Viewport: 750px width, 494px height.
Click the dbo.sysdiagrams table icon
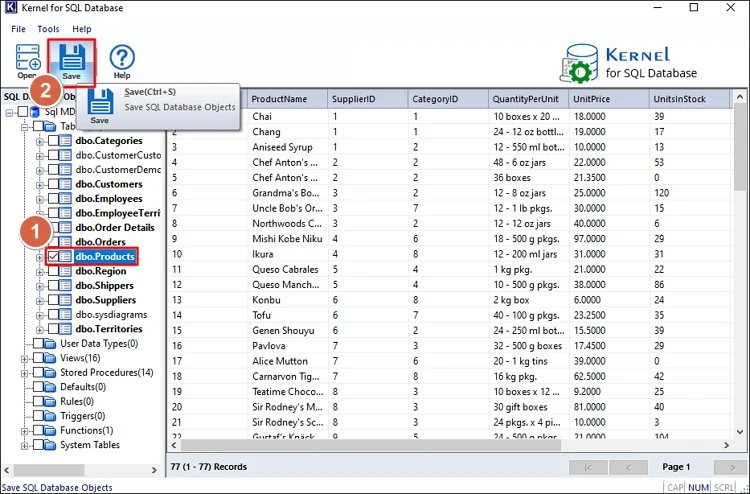click(66, 314)
